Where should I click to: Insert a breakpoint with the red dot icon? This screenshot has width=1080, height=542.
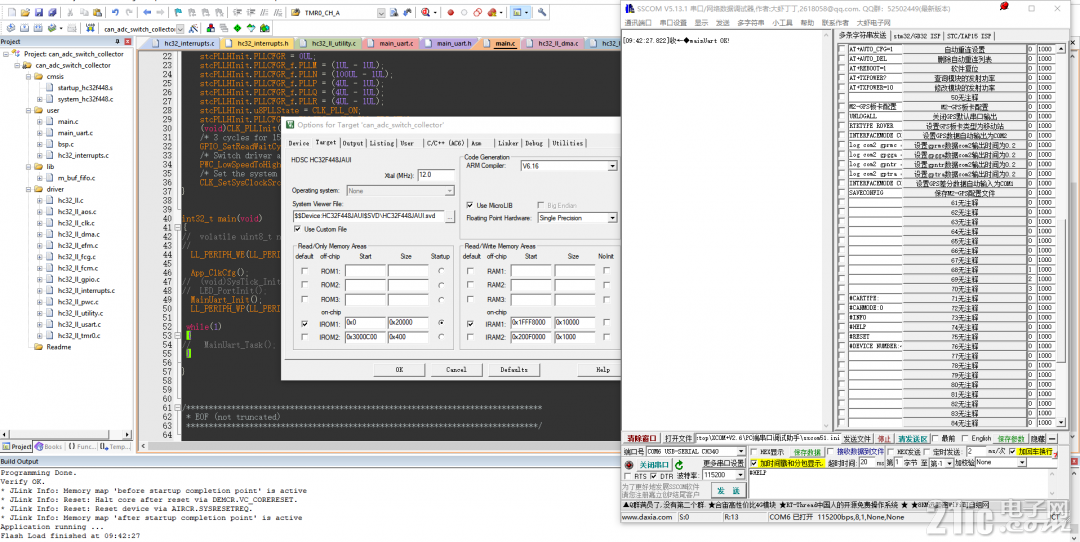point(450,12)
